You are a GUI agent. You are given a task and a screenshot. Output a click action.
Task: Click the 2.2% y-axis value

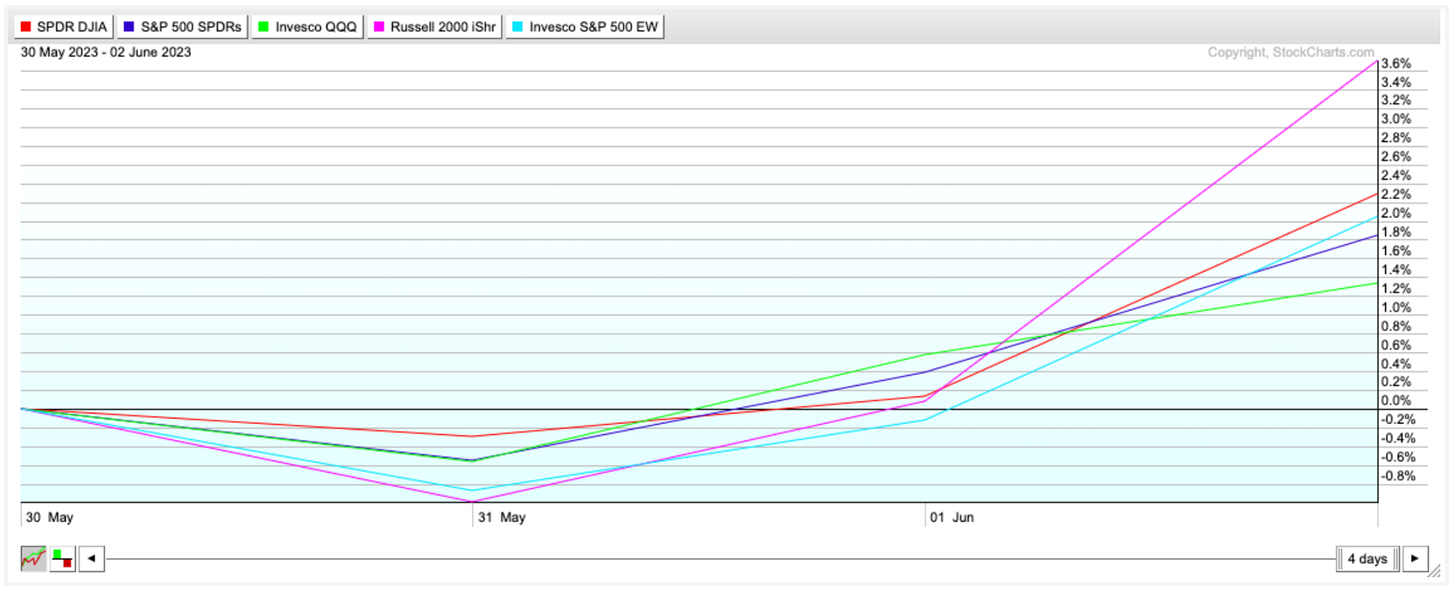click(1396, 194)
